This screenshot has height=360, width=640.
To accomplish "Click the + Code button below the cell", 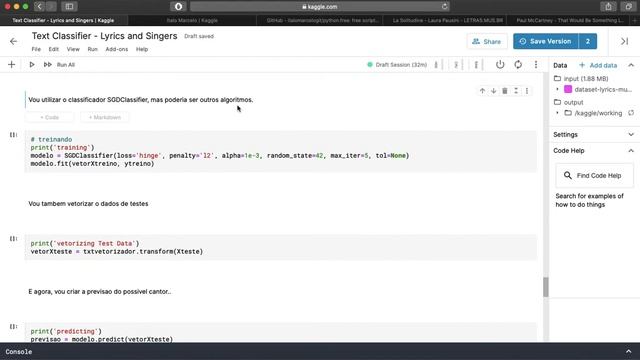I will [49, 118].
